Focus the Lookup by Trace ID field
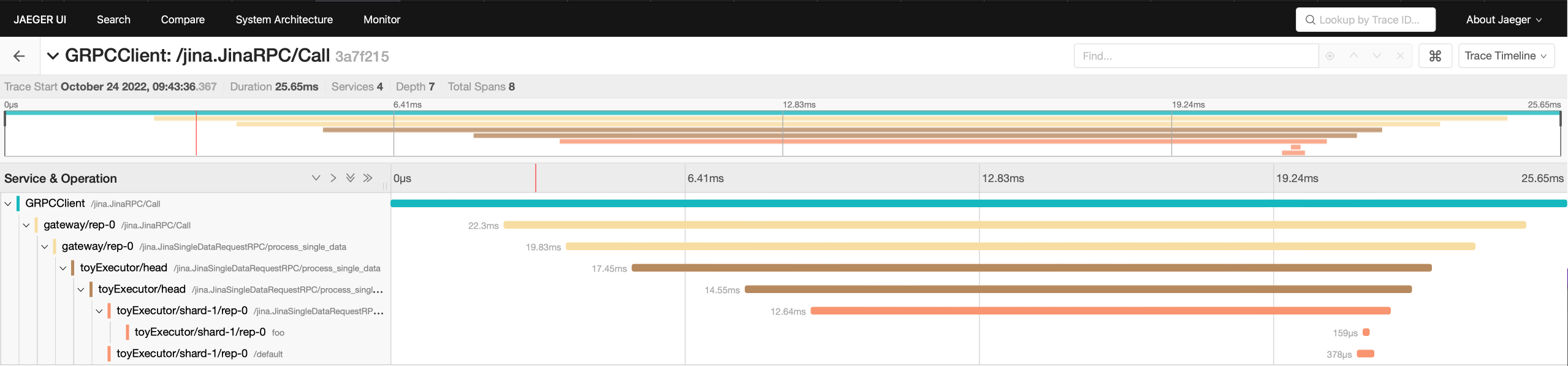The height and width of the screenshot is (366, 1568). click(1365, 20)
